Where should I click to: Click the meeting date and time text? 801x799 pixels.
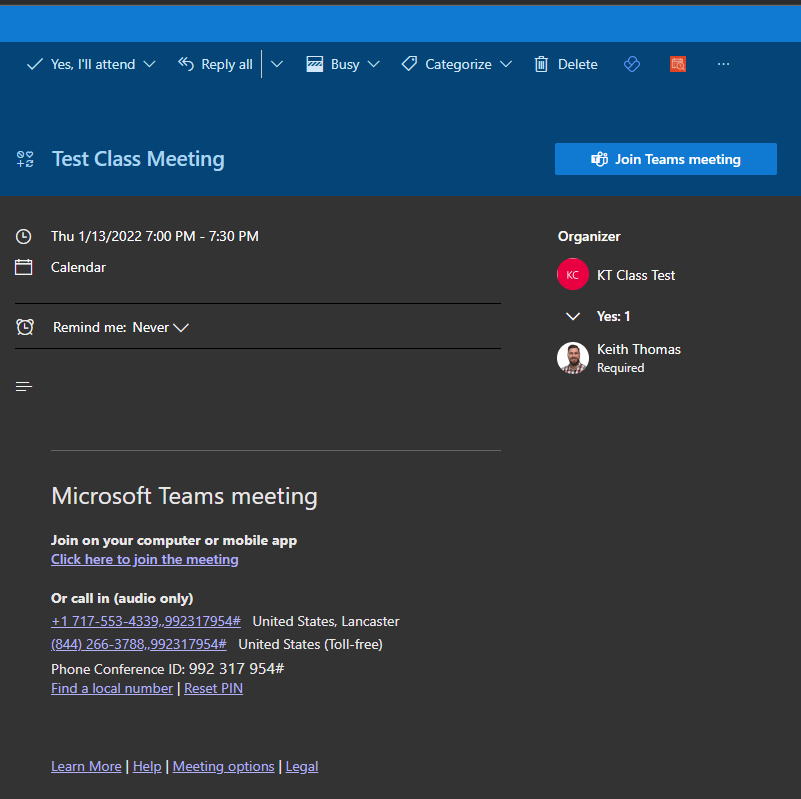point(155,237)
